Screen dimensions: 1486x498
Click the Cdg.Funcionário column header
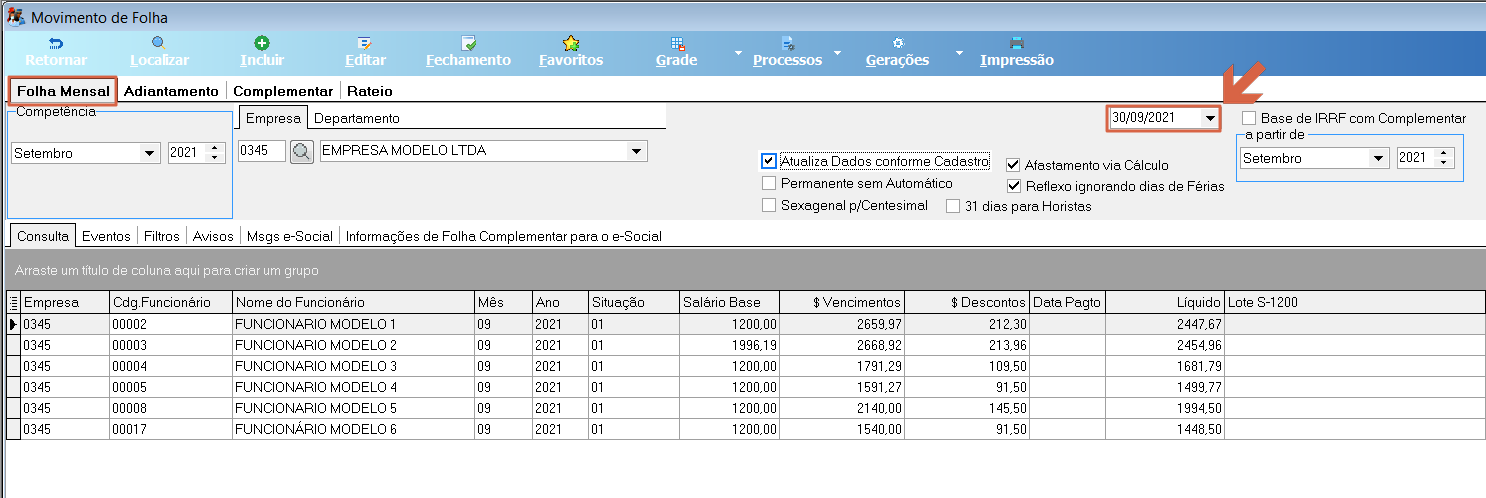tap(170, 302)
